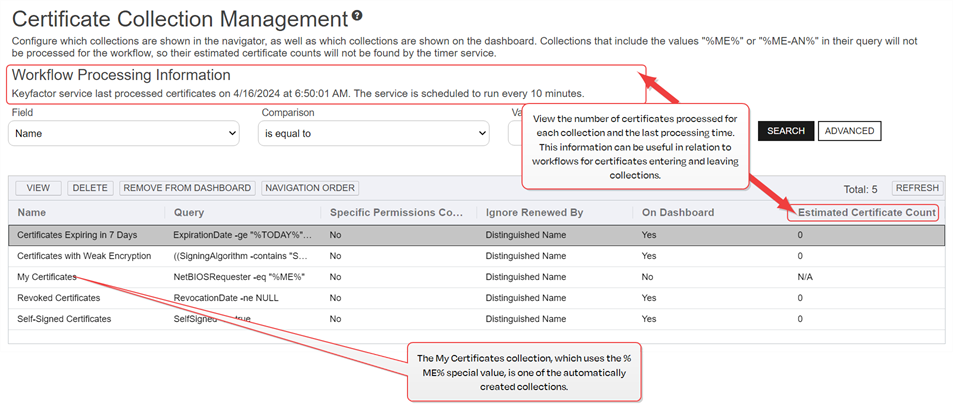Click Estimated Certificate Count column header

(x=866, y=213)
